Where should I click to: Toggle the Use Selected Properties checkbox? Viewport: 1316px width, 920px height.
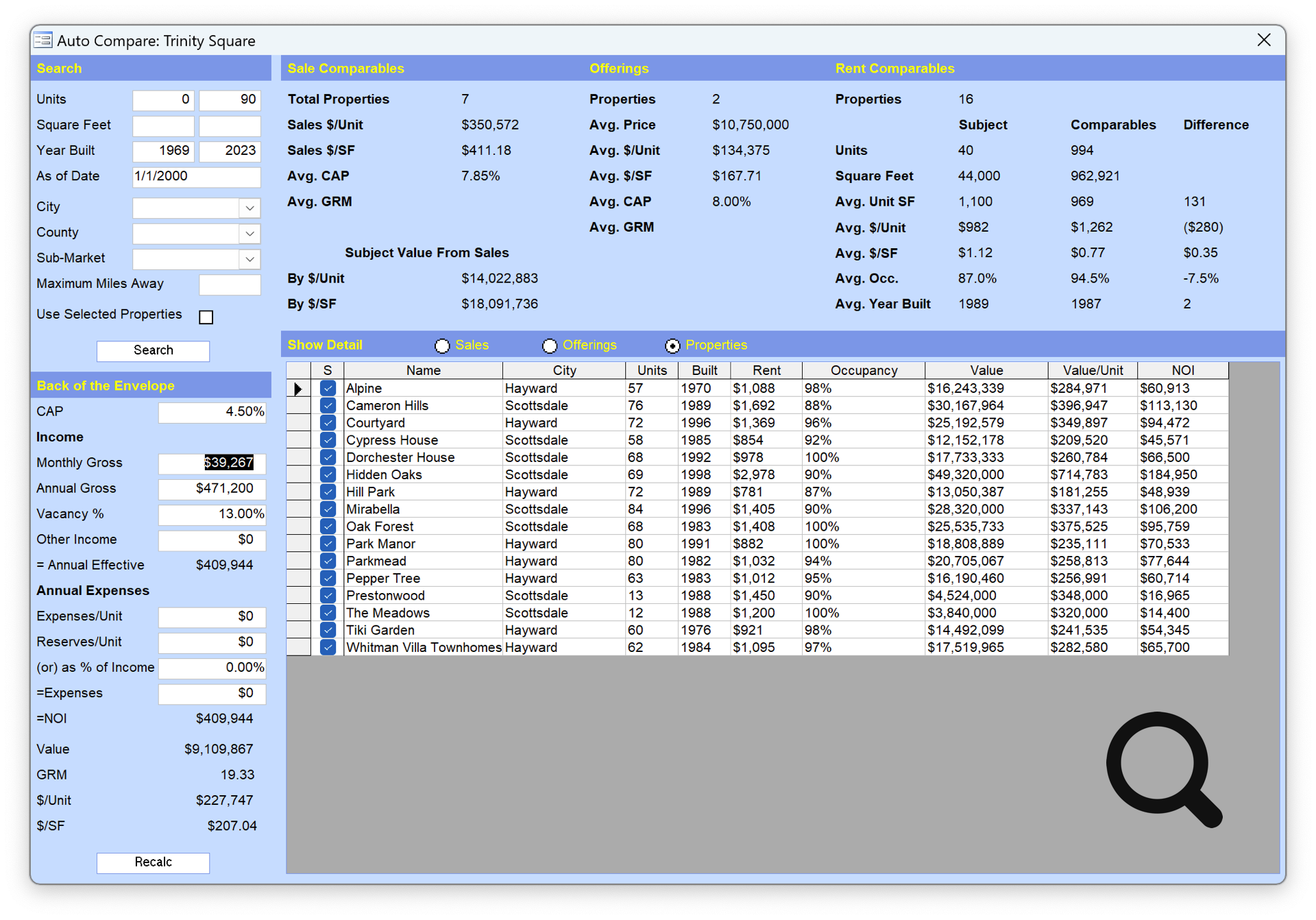pos(206,317)
